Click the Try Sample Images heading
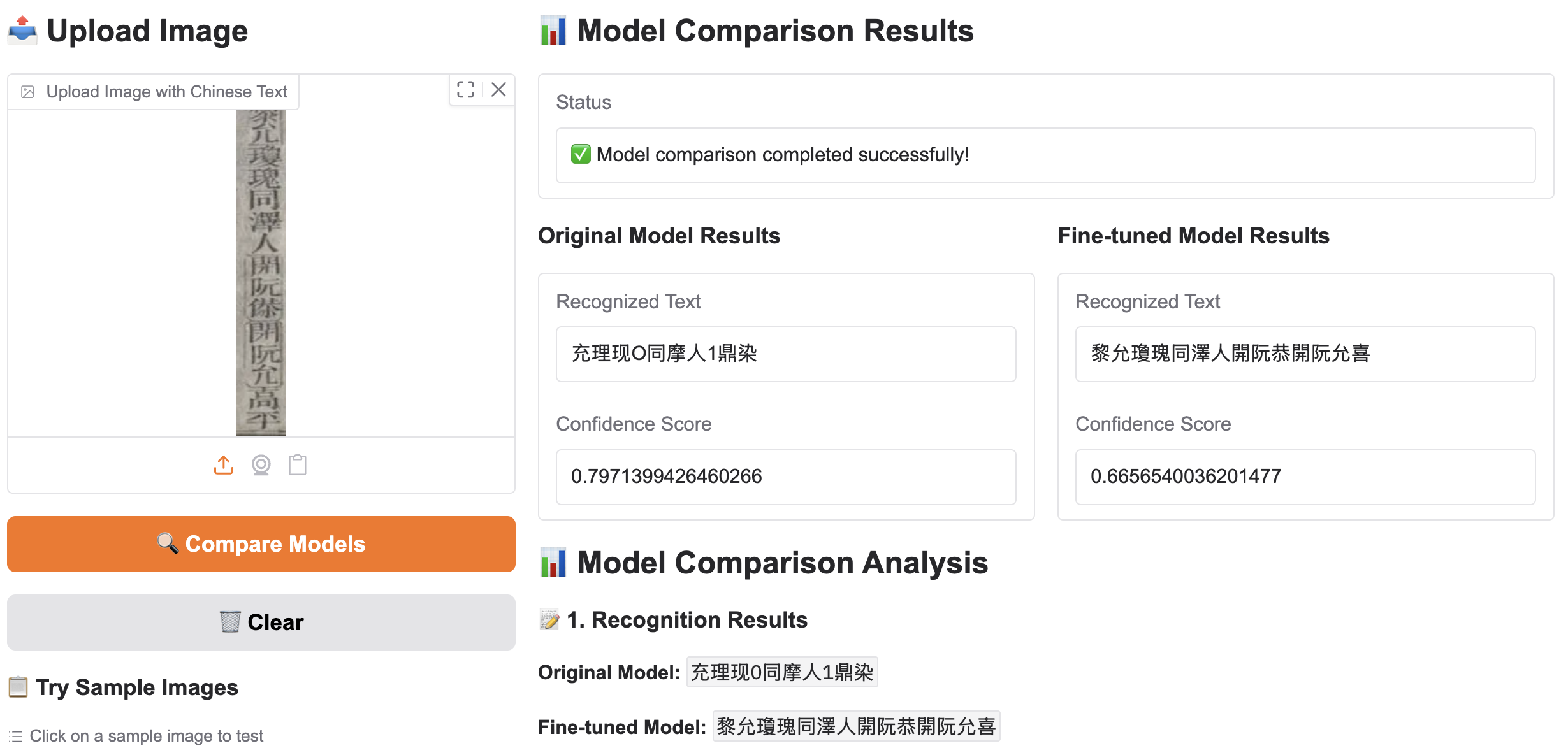 click(136, 687)
